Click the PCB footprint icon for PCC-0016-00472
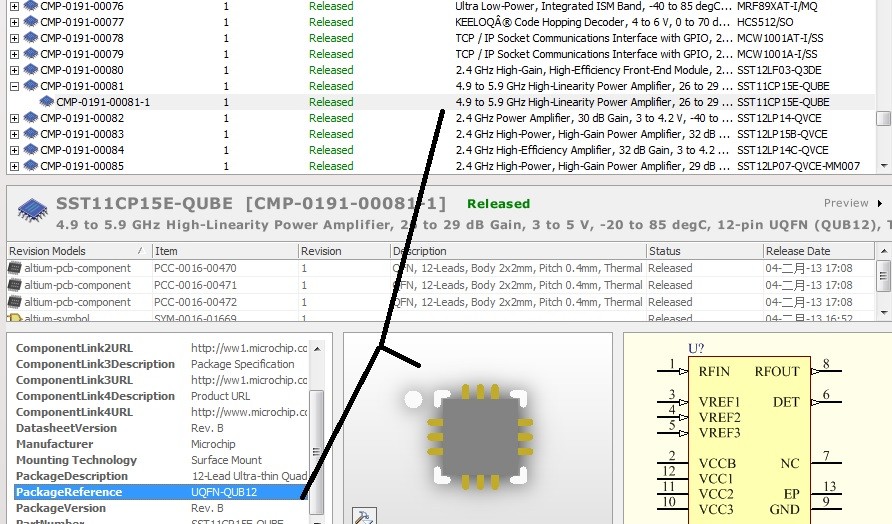 click(x=14, y=302)
